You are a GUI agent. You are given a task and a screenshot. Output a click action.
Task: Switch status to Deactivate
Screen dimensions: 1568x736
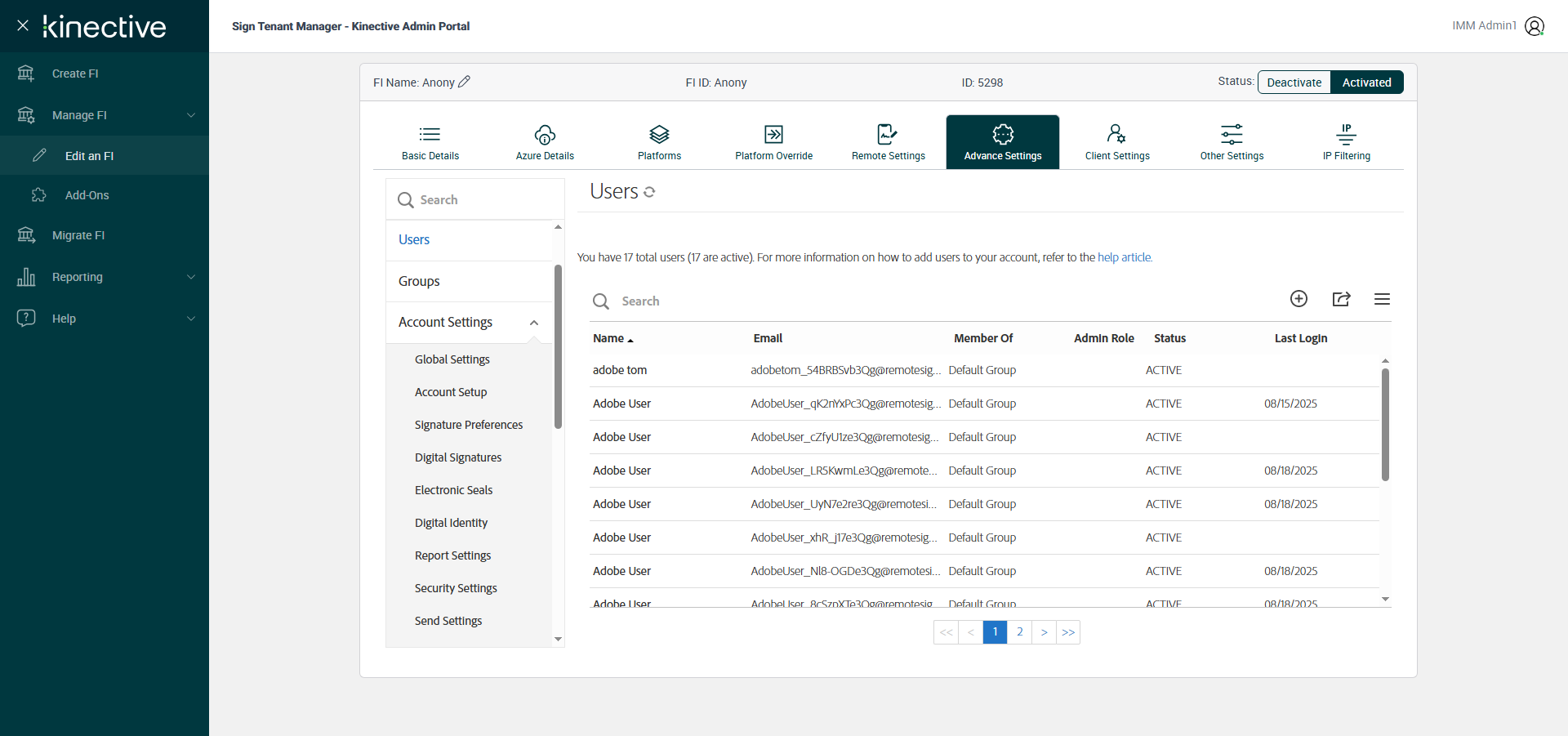point(1294,83)
